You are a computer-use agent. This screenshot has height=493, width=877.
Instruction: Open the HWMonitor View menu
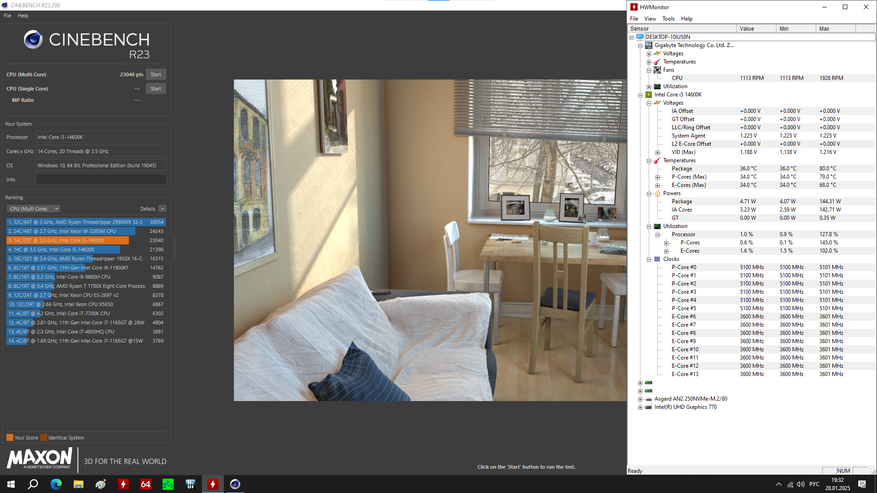pyautogui.click(x=650, y=18)
